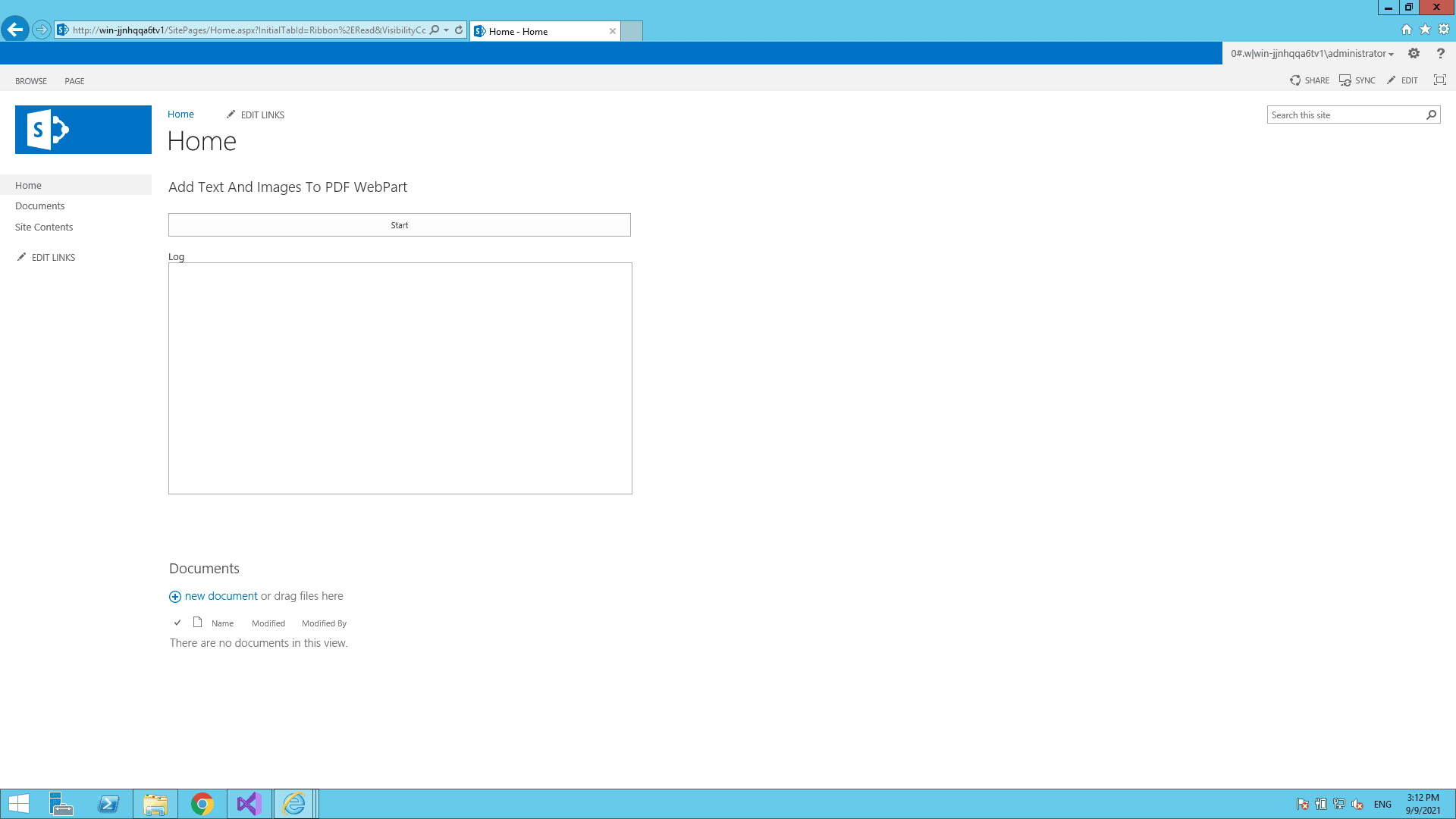
Task: Click SYNC in the ribbon
Action: (x=1357, y=80)
